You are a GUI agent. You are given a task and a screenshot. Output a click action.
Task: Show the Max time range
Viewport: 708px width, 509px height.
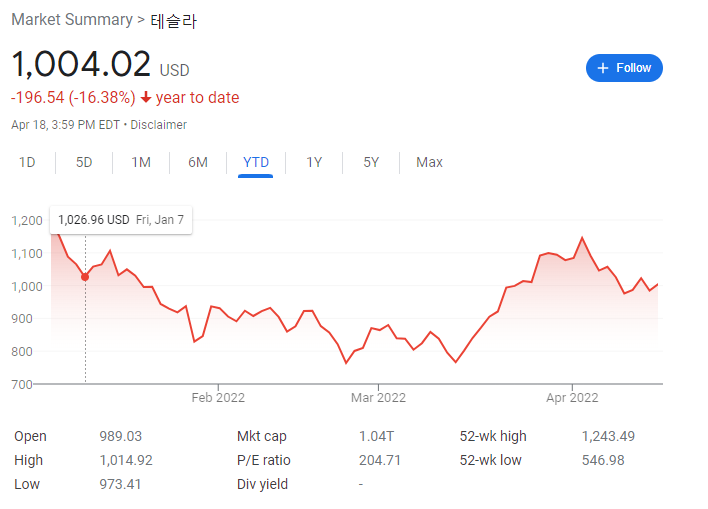429,162
